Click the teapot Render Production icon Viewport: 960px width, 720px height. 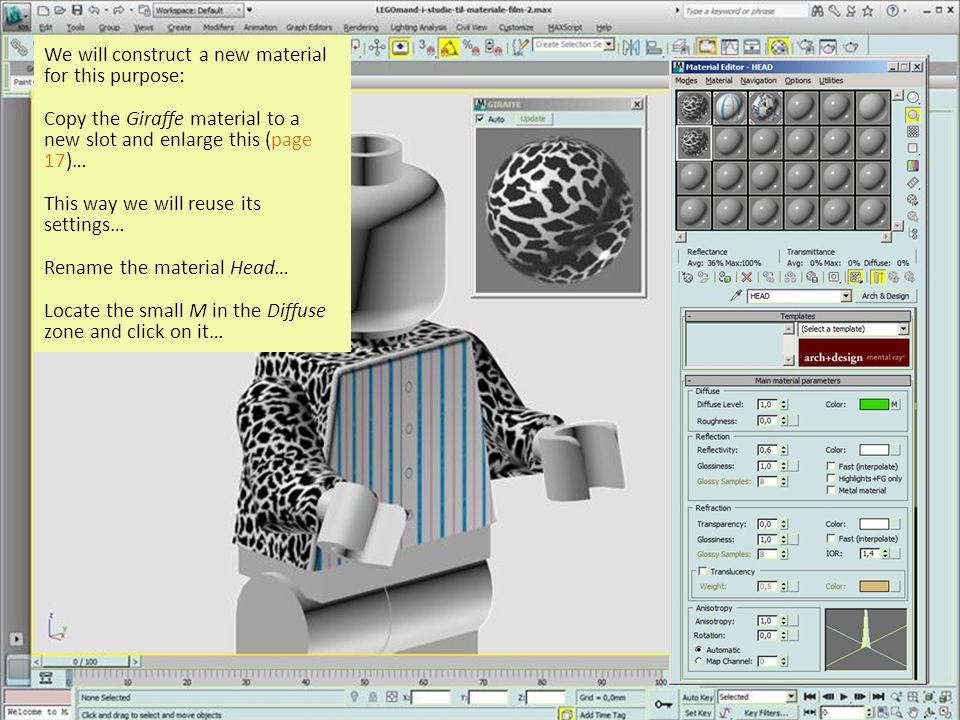(x=850, y=47)
